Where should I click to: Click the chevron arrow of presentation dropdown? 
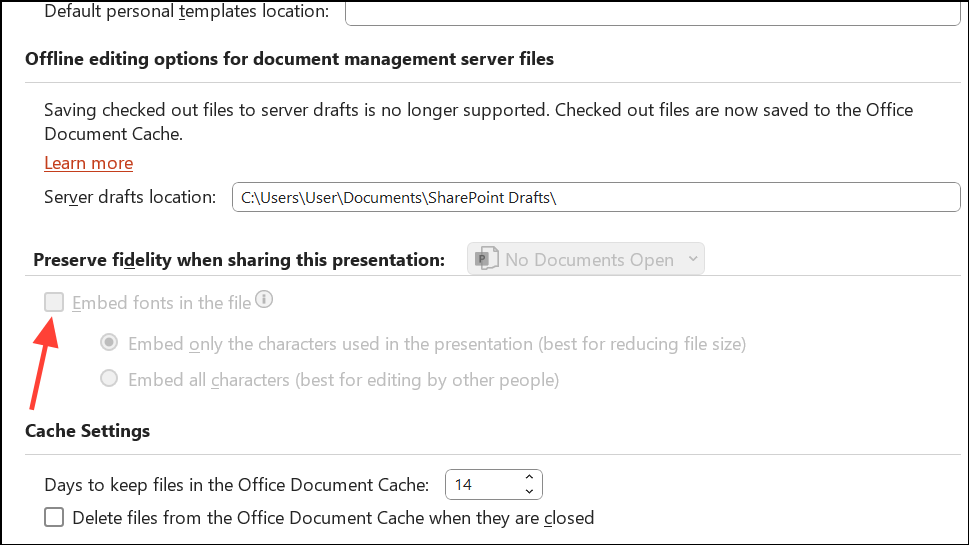[689, 260]
